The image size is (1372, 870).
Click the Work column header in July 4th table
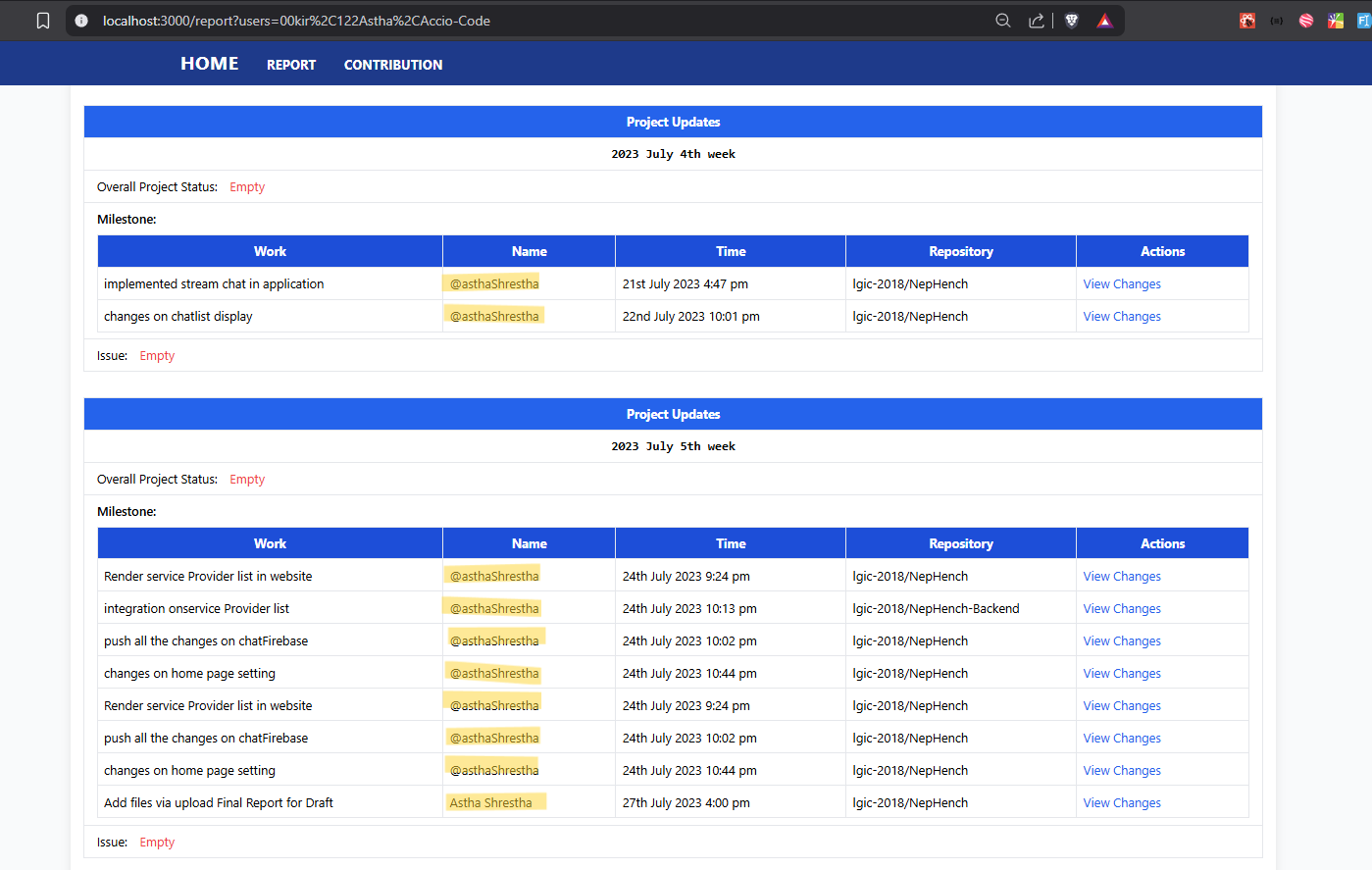pos(270,251)
